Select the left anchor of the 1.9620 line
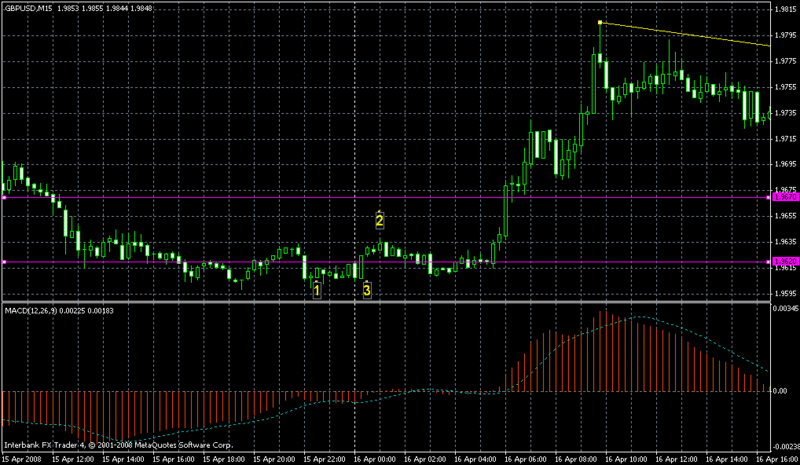800x465 pixels. (x=4, y=262)
